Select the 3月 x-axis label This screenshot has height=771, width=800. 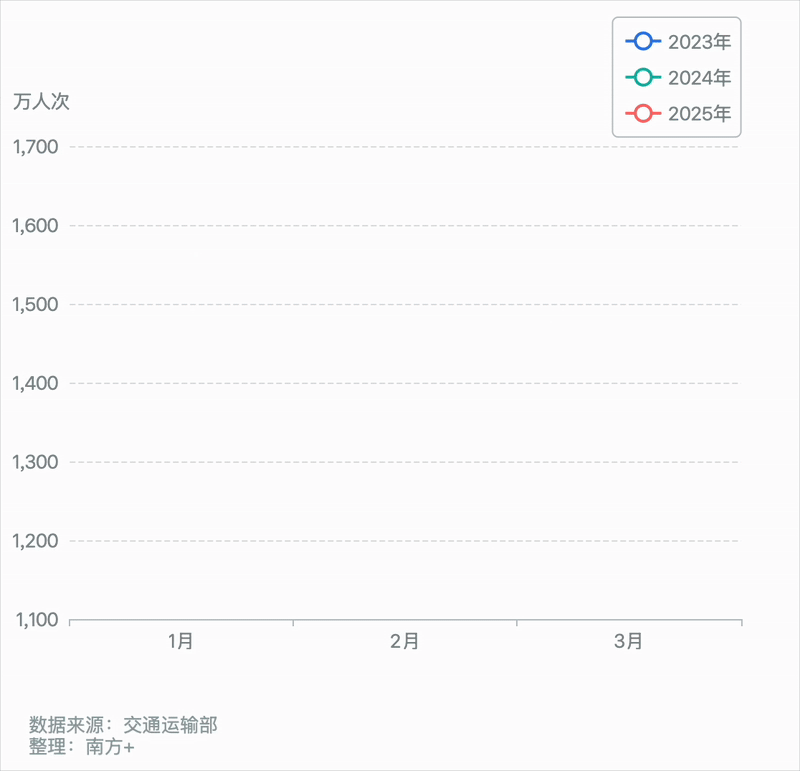[629, 642]
